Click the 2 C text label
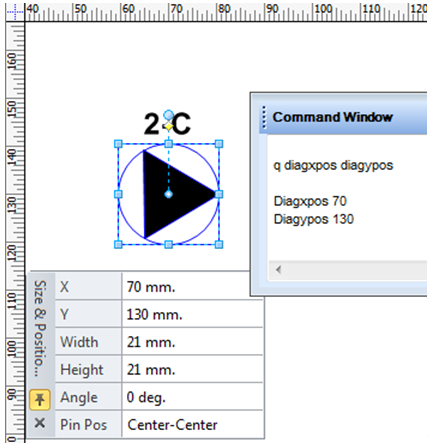 (168, 124)
